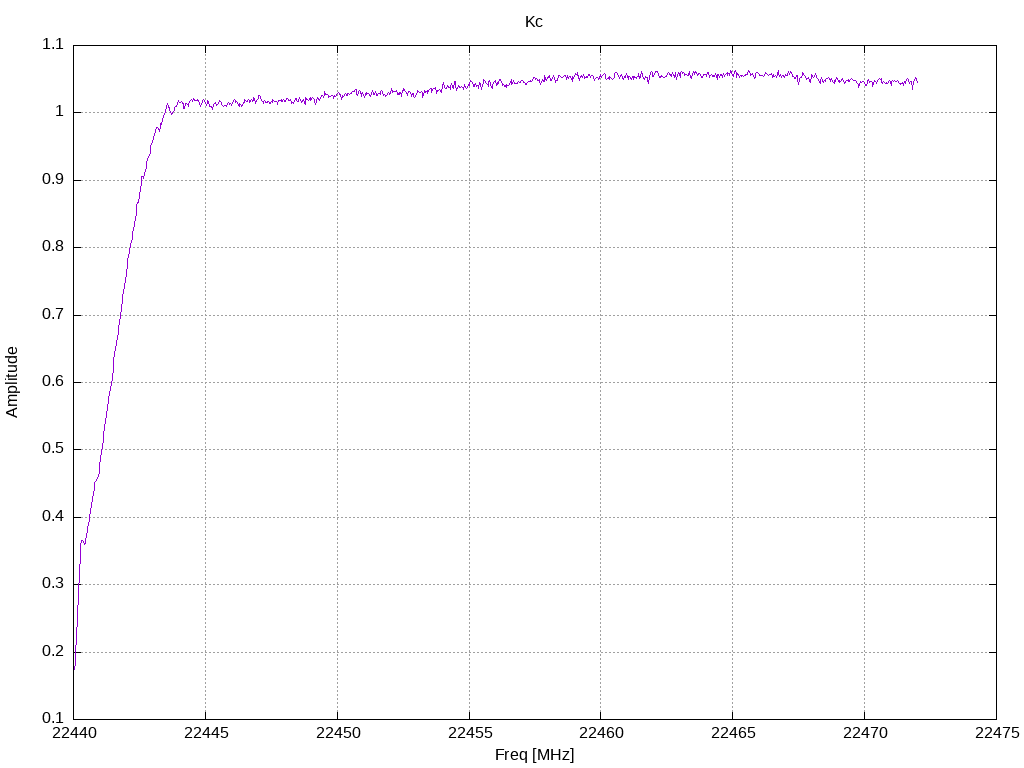
Task: Click the y-axis tick label 0.3
Action: click(53, 584)
